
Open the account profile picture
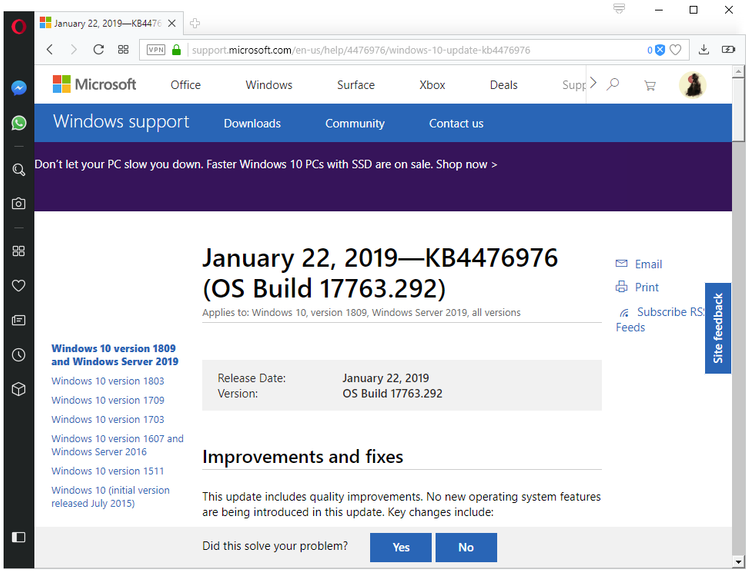click(692, 85)
